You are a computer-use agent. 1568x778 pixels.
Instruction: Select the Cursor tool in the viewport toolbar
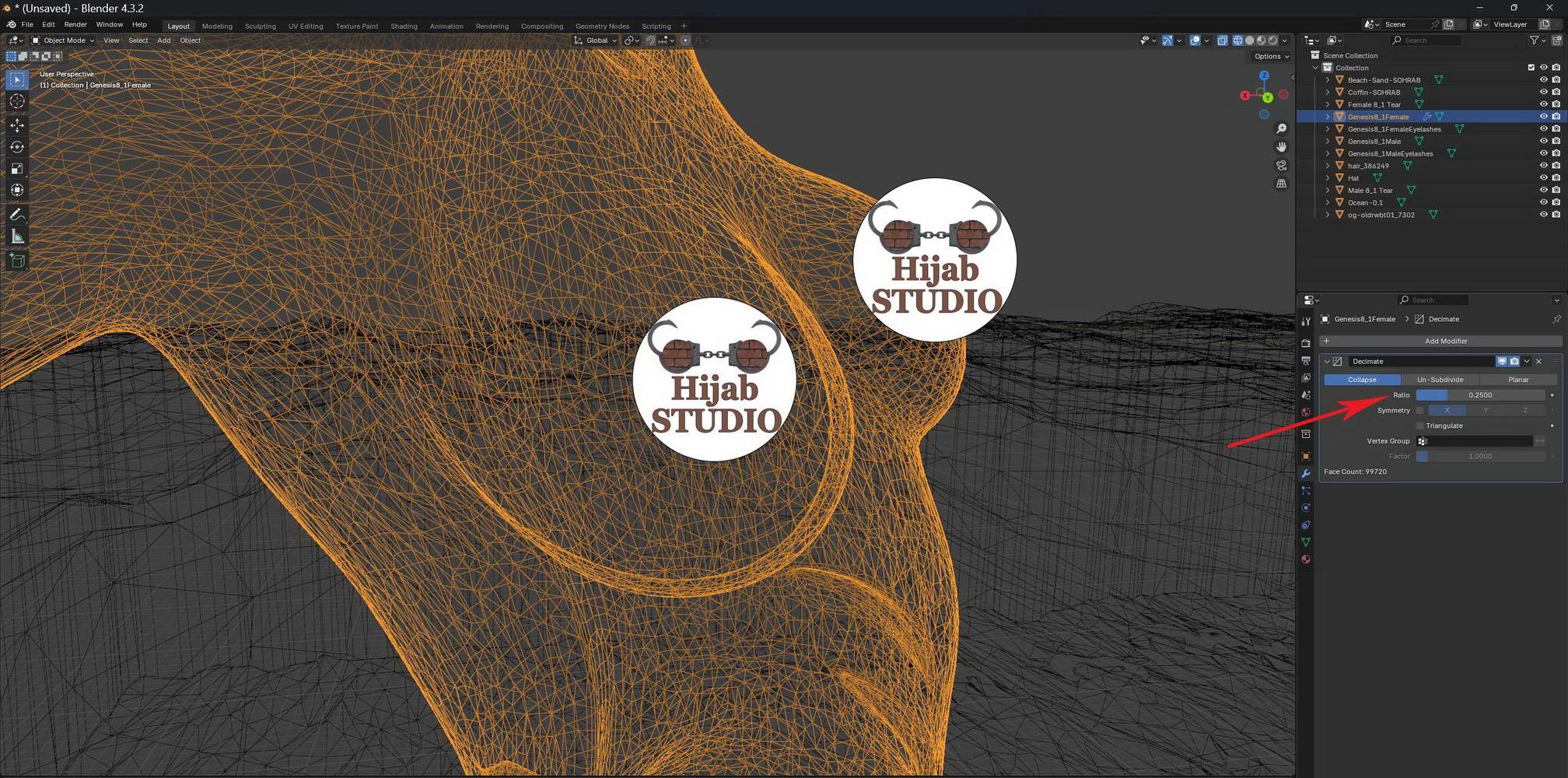(17, 101)
